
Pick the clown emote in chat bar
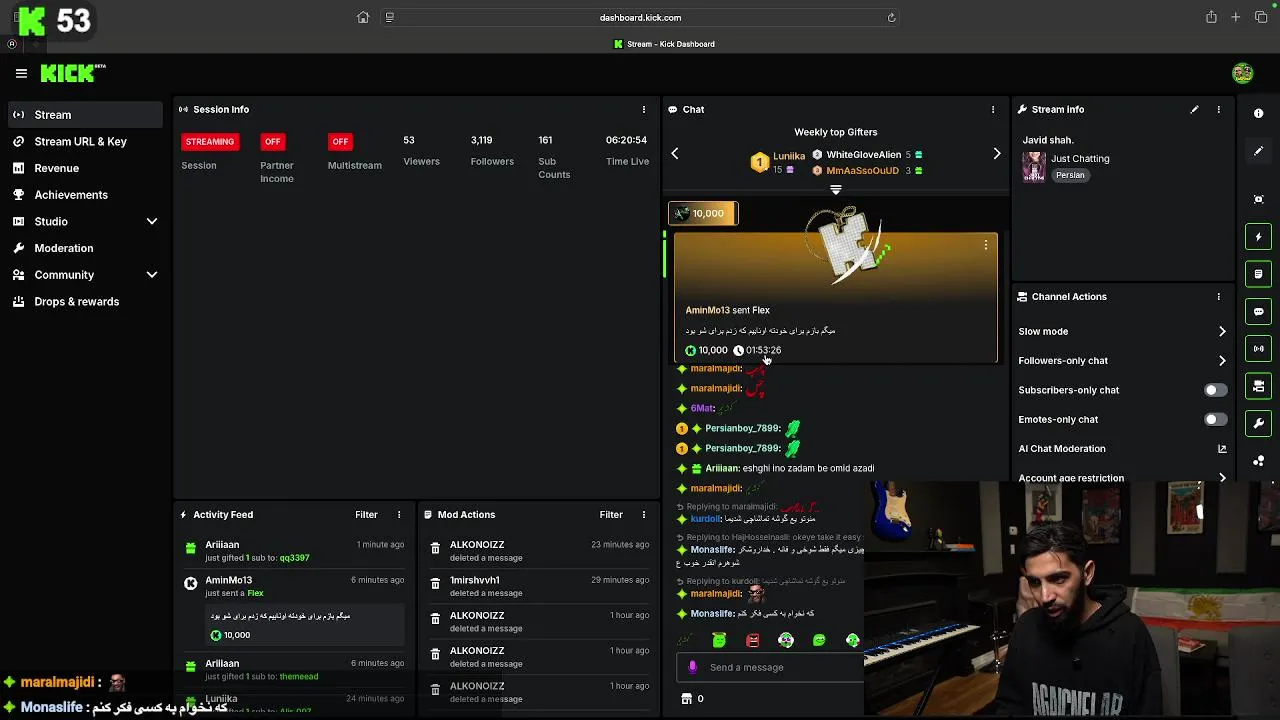pyautogui.click(x=786, y=640)
